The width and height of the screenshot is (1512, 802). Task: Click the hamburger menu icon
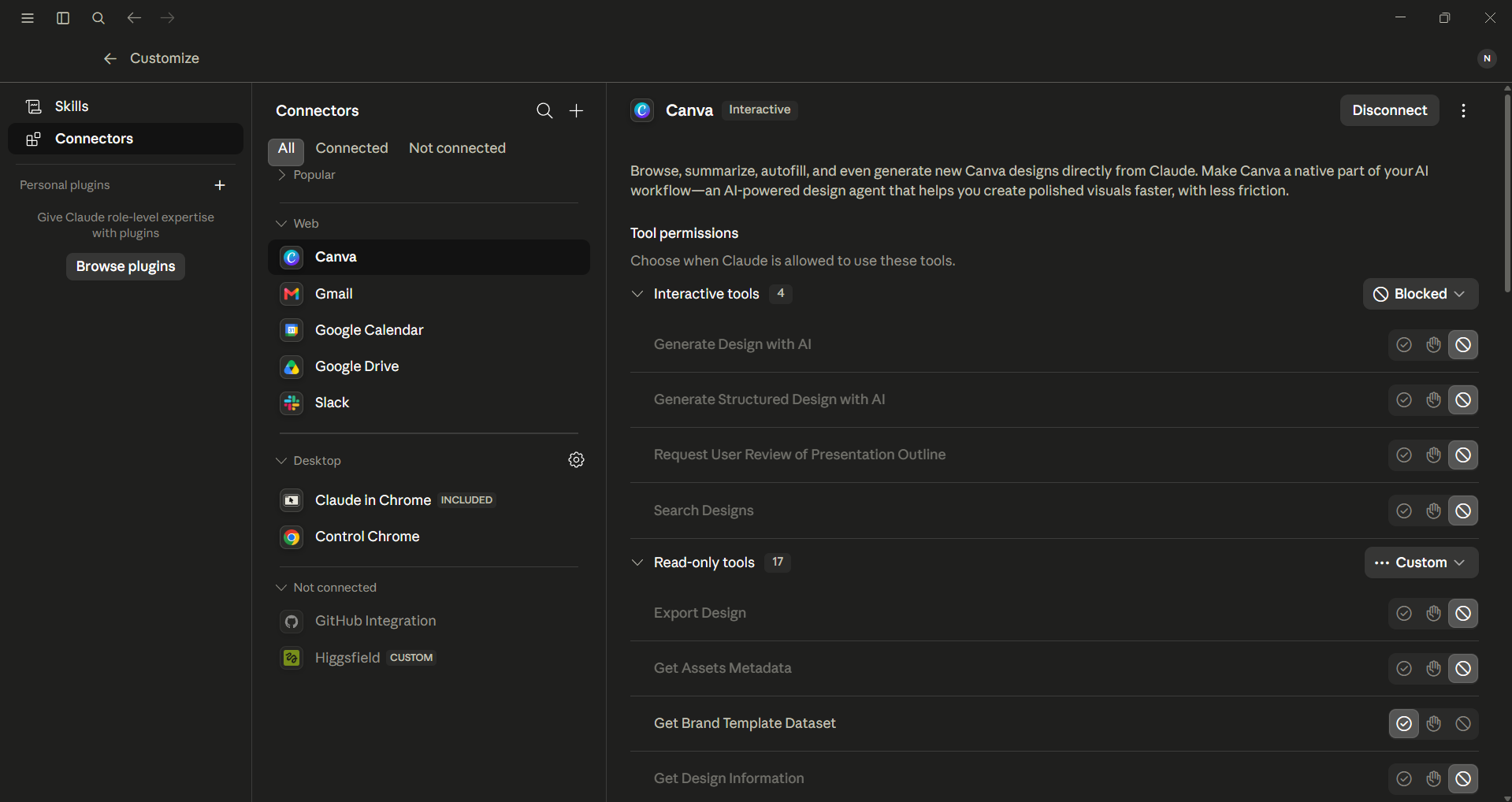coord(28,18)
